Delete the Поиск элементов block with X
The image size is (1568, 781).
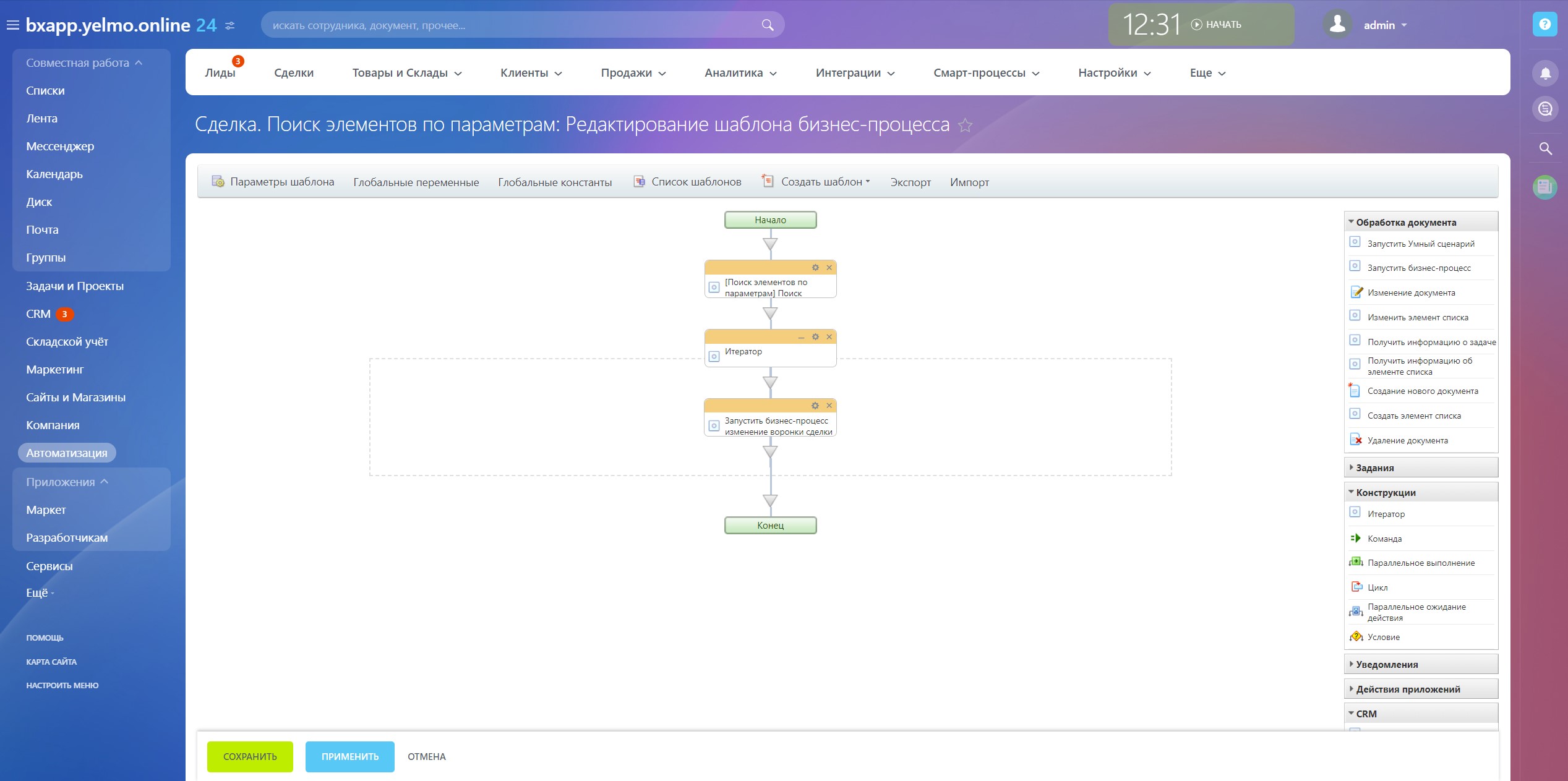click(x=829, y=268)
